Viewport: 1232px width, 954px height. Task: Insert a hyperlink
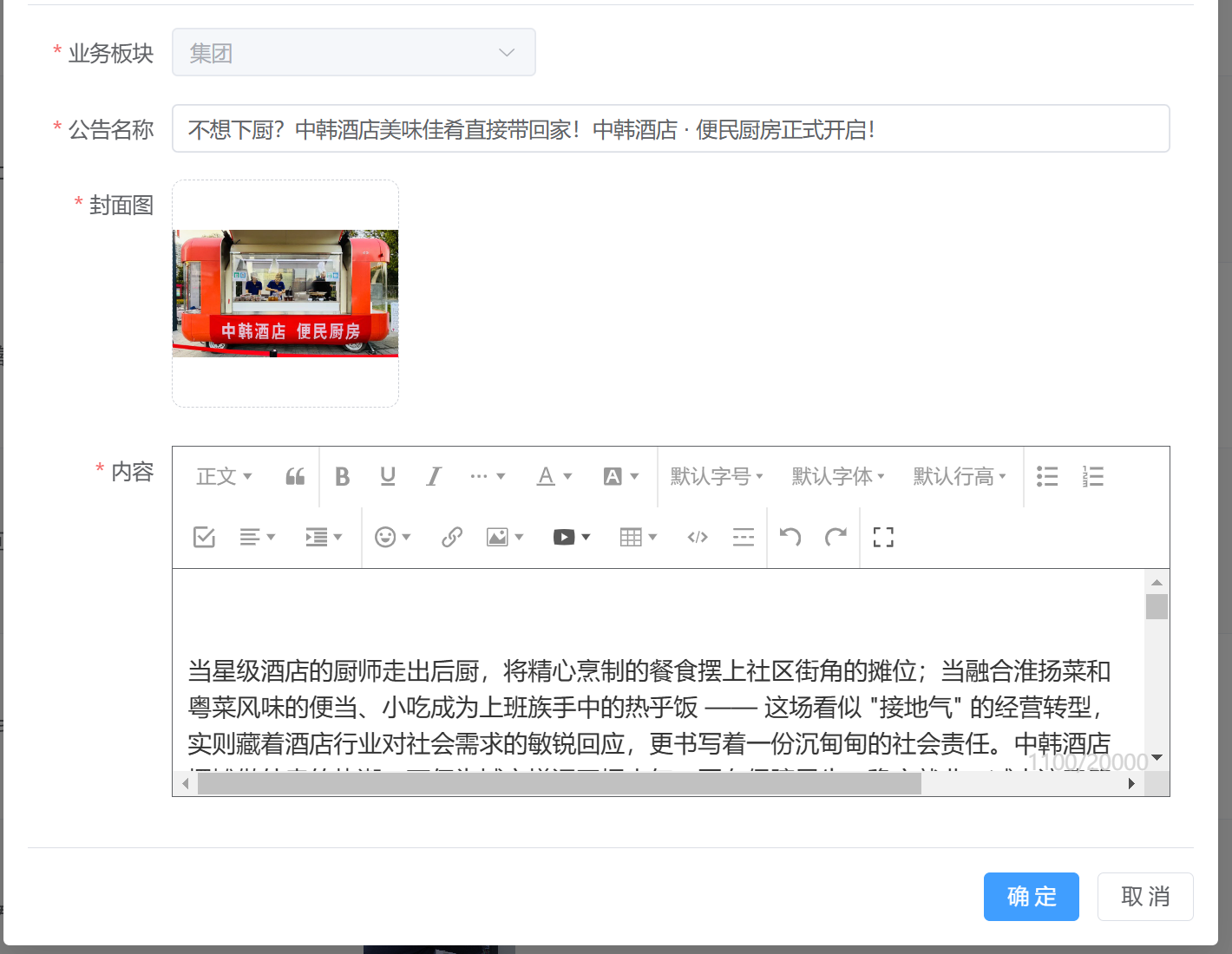(451, 537)
